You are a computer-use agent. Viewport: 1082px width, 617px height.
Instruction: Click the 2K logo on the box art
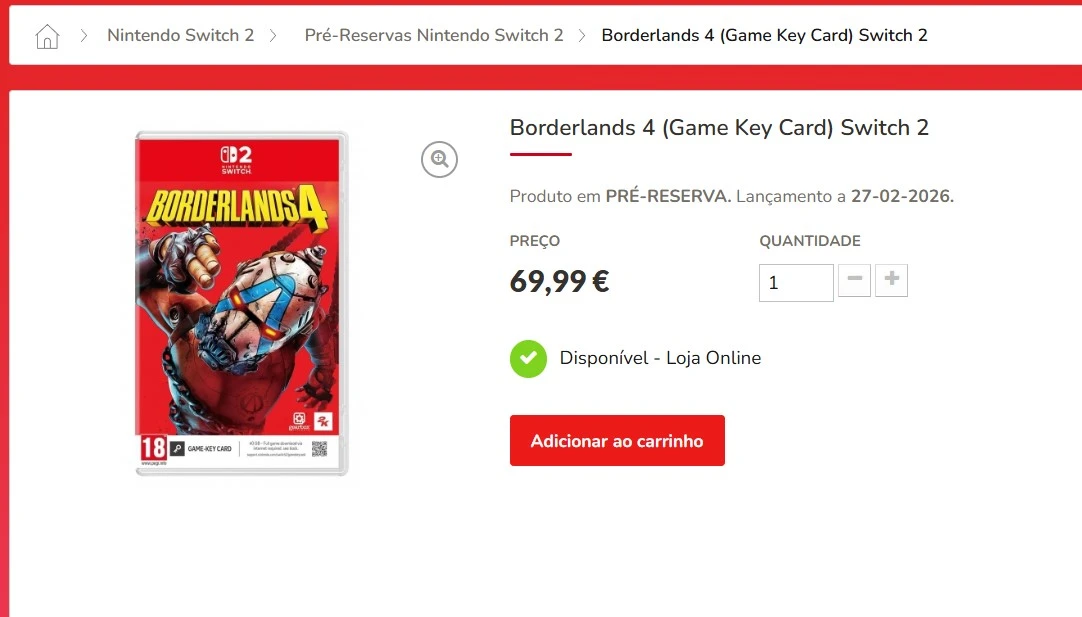323,422
